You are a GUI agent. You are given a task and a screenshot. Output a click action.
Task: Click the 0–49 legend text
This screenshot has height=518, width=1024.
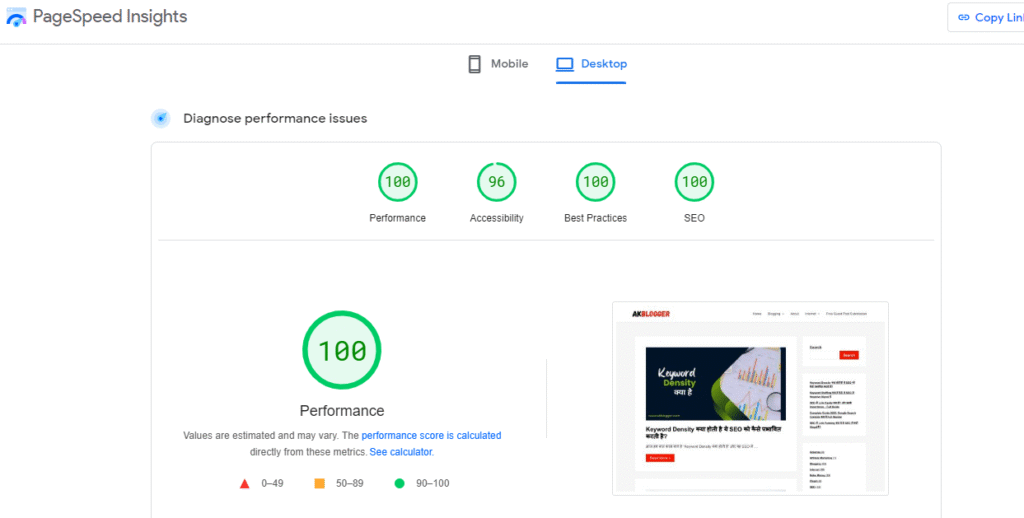point(272,483)
